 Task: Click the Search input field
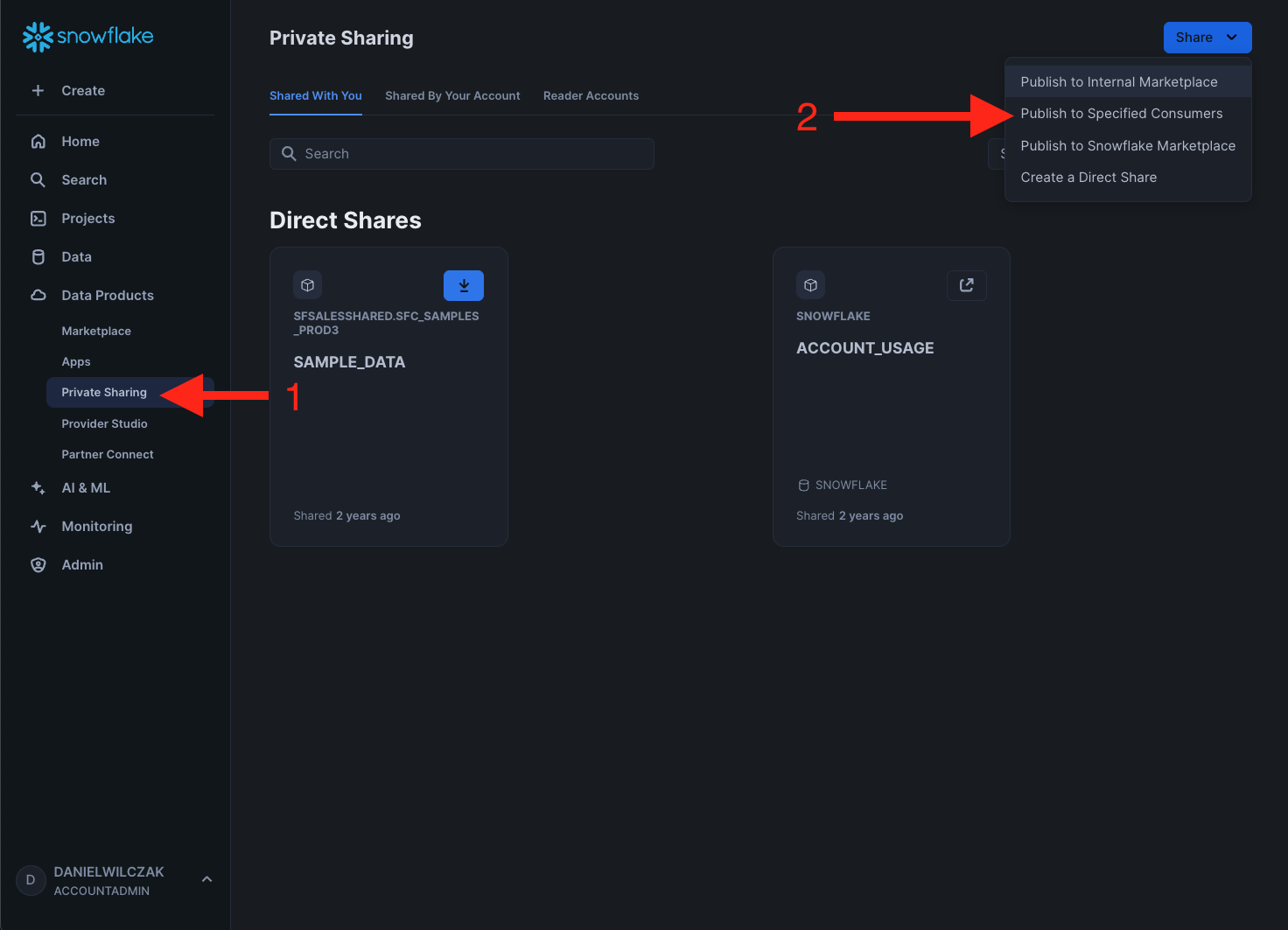tap(472, 154)
